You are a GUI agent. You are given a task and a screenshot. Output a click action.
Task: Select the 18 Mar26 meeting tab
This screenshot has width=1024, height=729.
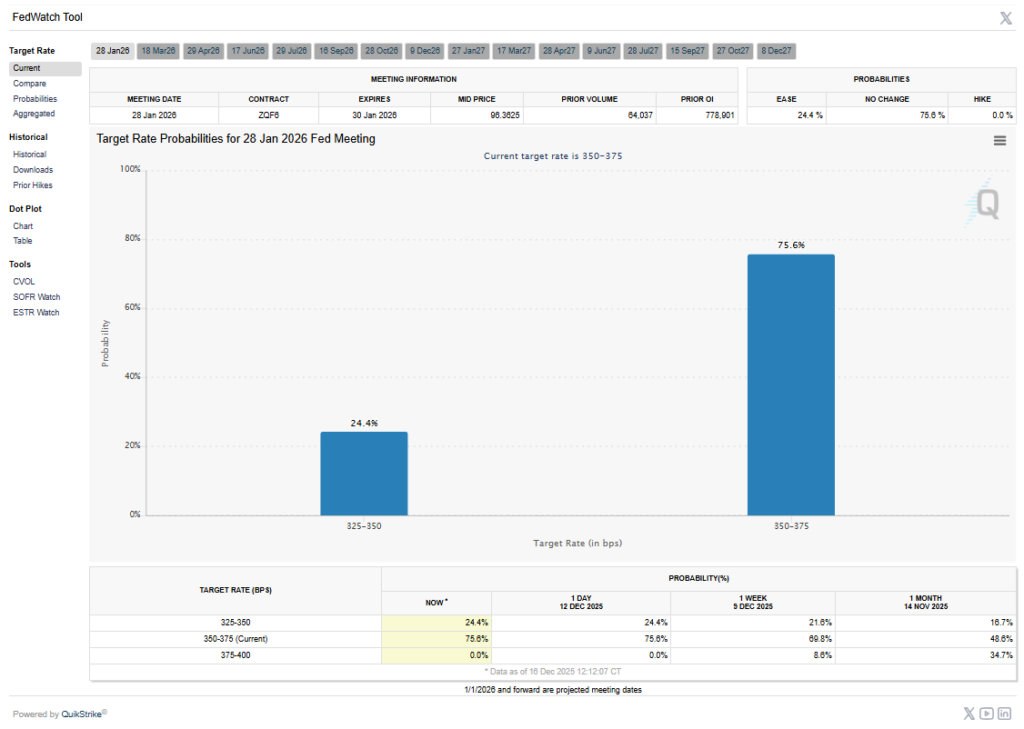click(x=158, y=51)
